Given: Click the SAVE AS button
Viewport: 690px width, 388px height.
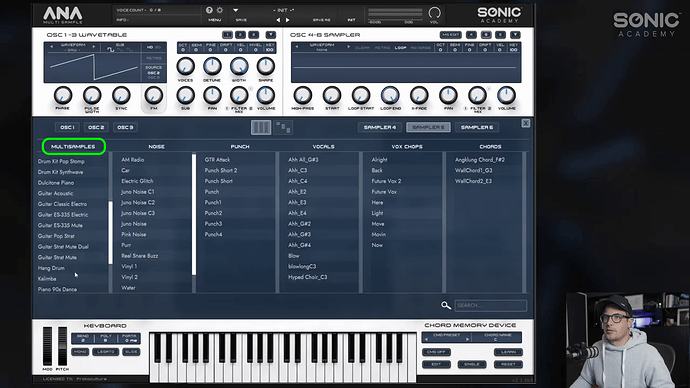Looking at the screenshot, I should 321,20.
